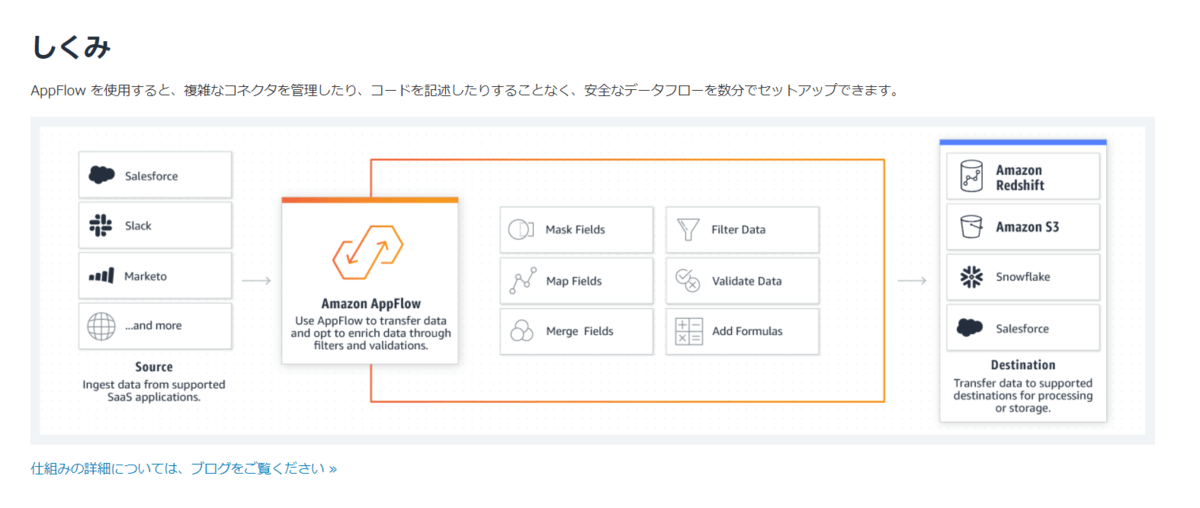Click the Add Formulas label
This screenshot has width=1200, height=508.
[748, 331]
